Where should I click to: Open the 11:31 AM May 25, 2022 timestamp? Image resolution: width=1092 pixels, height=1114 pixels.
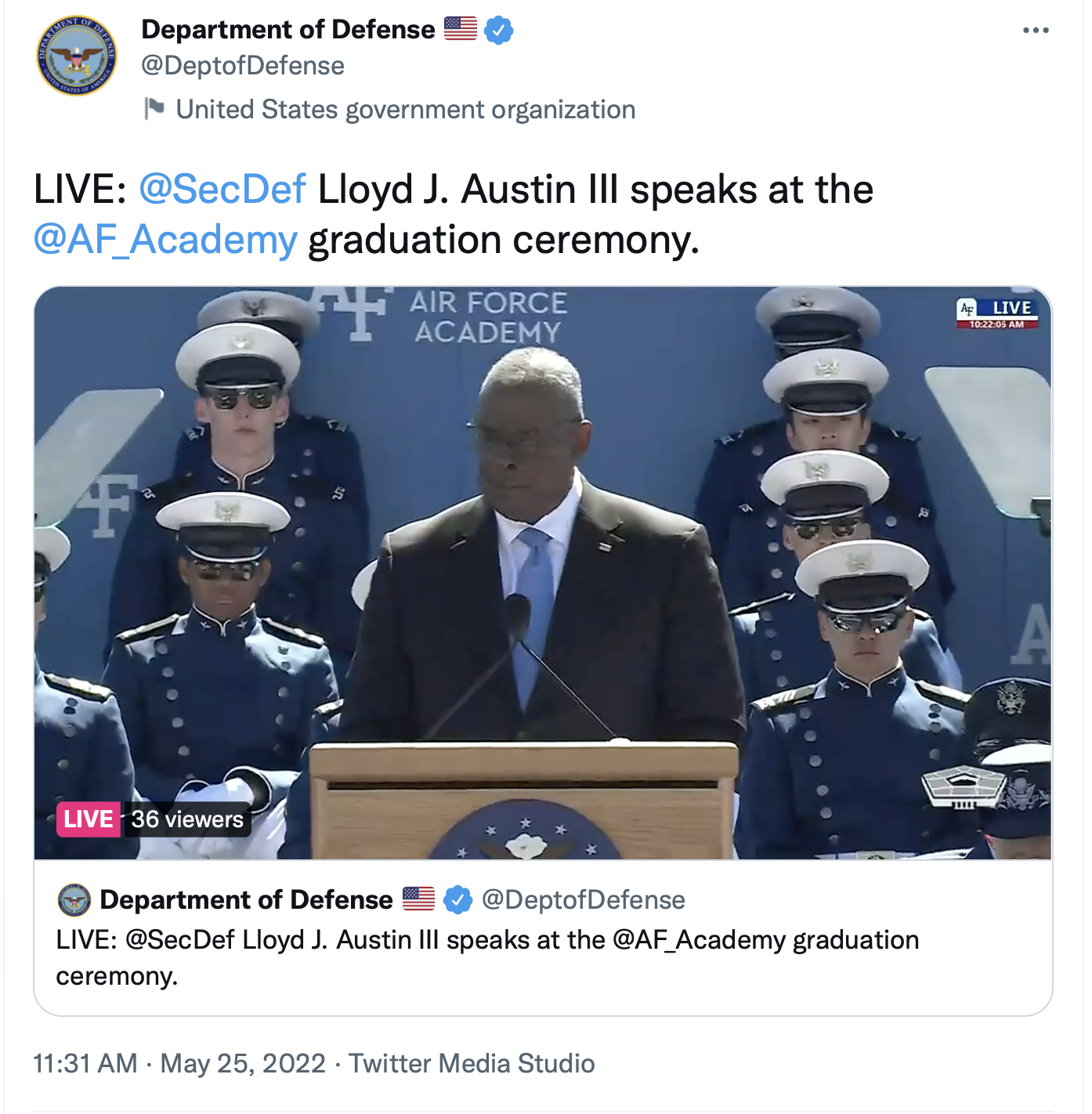pyautogui.click(x=179, y=1064)
